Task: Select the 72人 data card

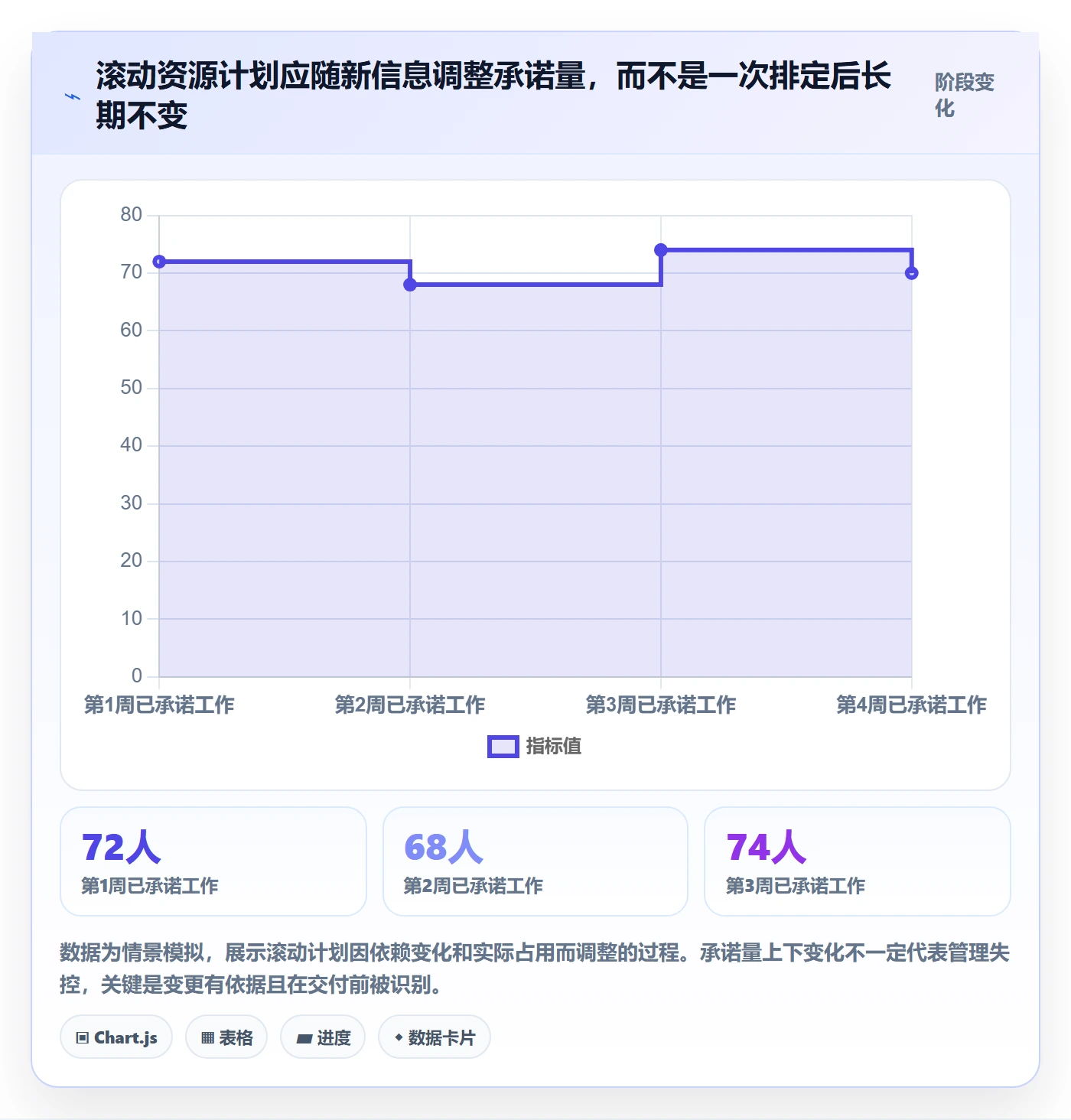Action: click(x=213, y=861)
